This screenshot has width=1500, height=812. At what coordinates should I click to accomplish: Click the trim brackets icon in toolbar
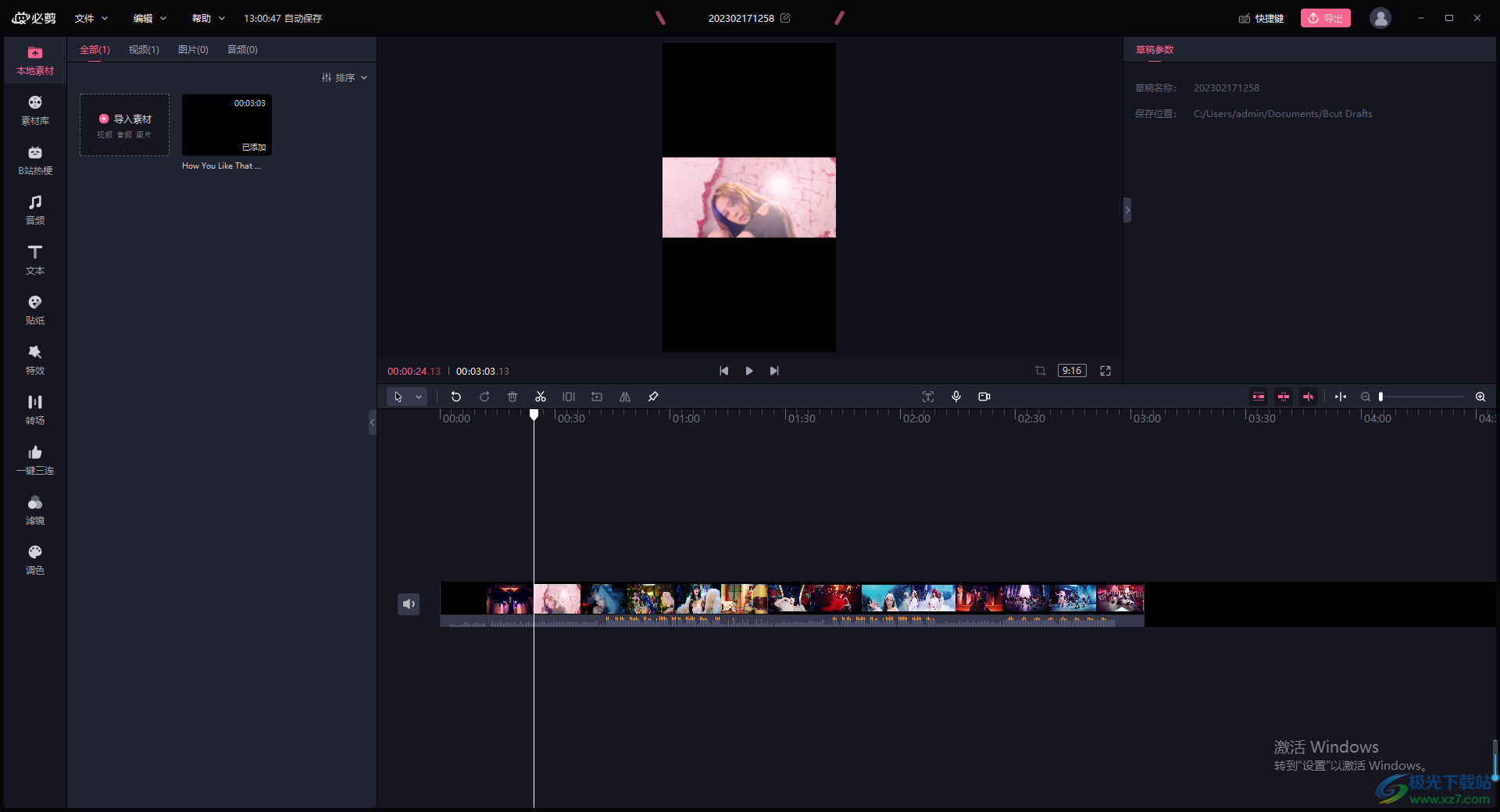(569, 397)
